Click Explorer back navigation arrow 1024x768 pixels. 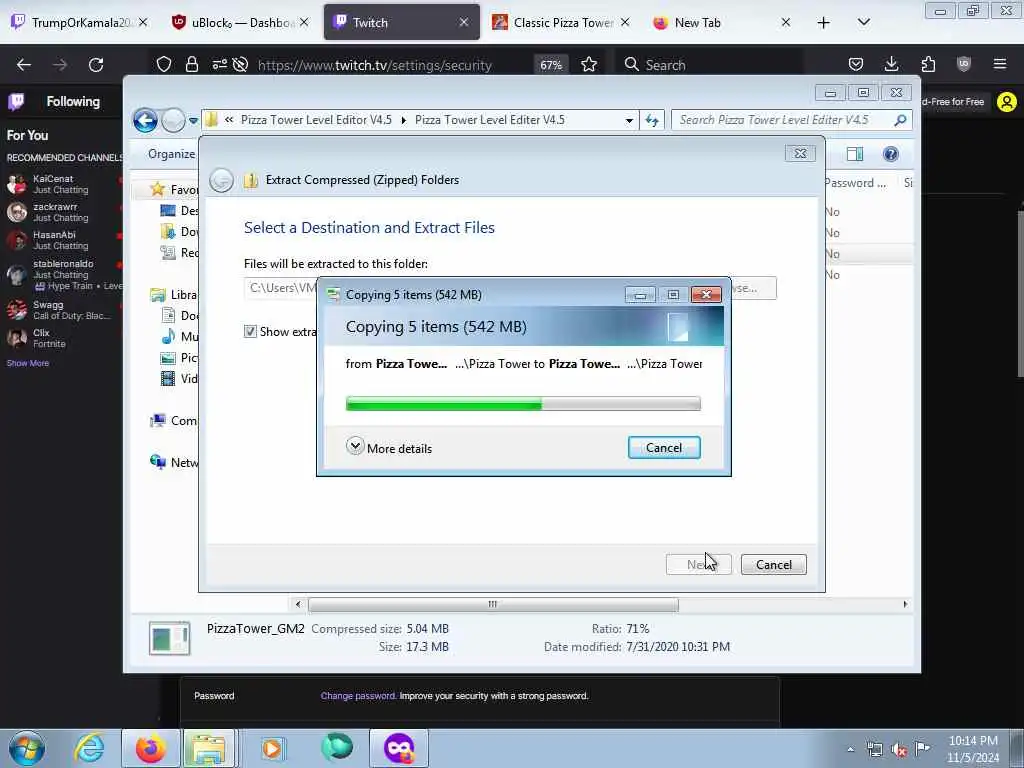coord(145,120)
